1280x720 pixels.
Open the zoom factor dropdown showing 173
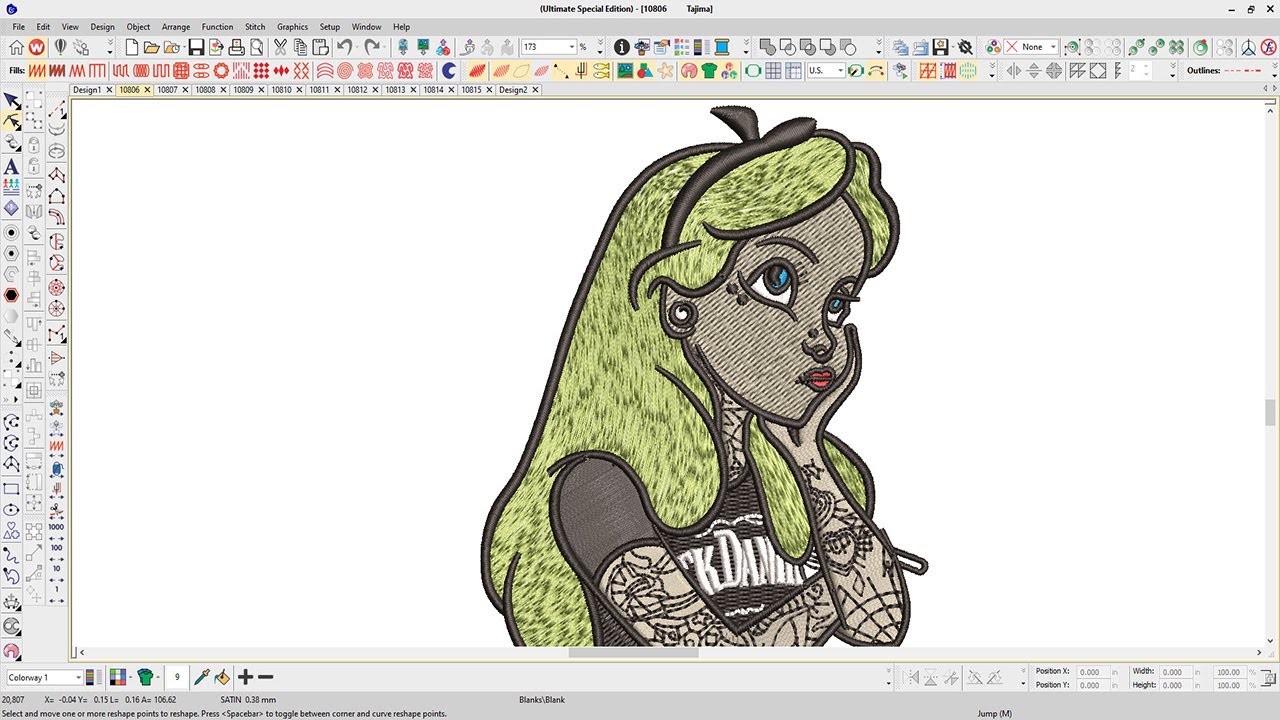click(x=572, y=47)
